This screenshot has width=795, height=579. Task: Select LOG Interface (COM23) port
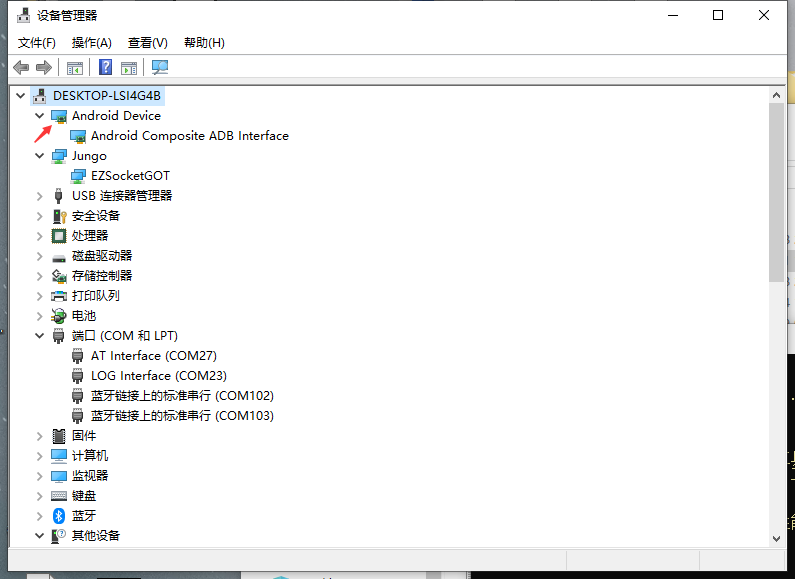158,376
